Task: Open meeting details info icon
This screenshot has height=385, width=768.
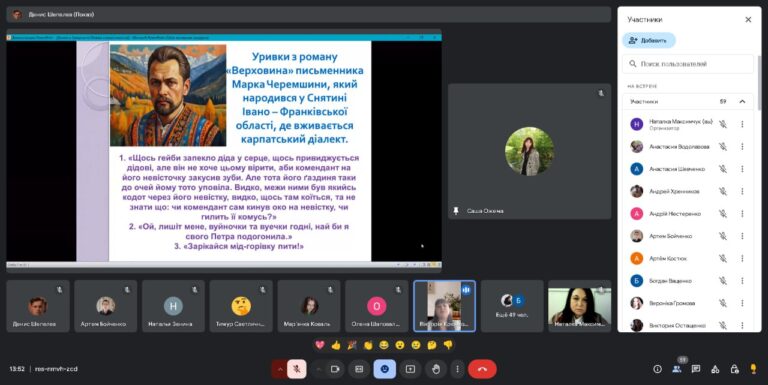Action: click(x=657, y=369)
